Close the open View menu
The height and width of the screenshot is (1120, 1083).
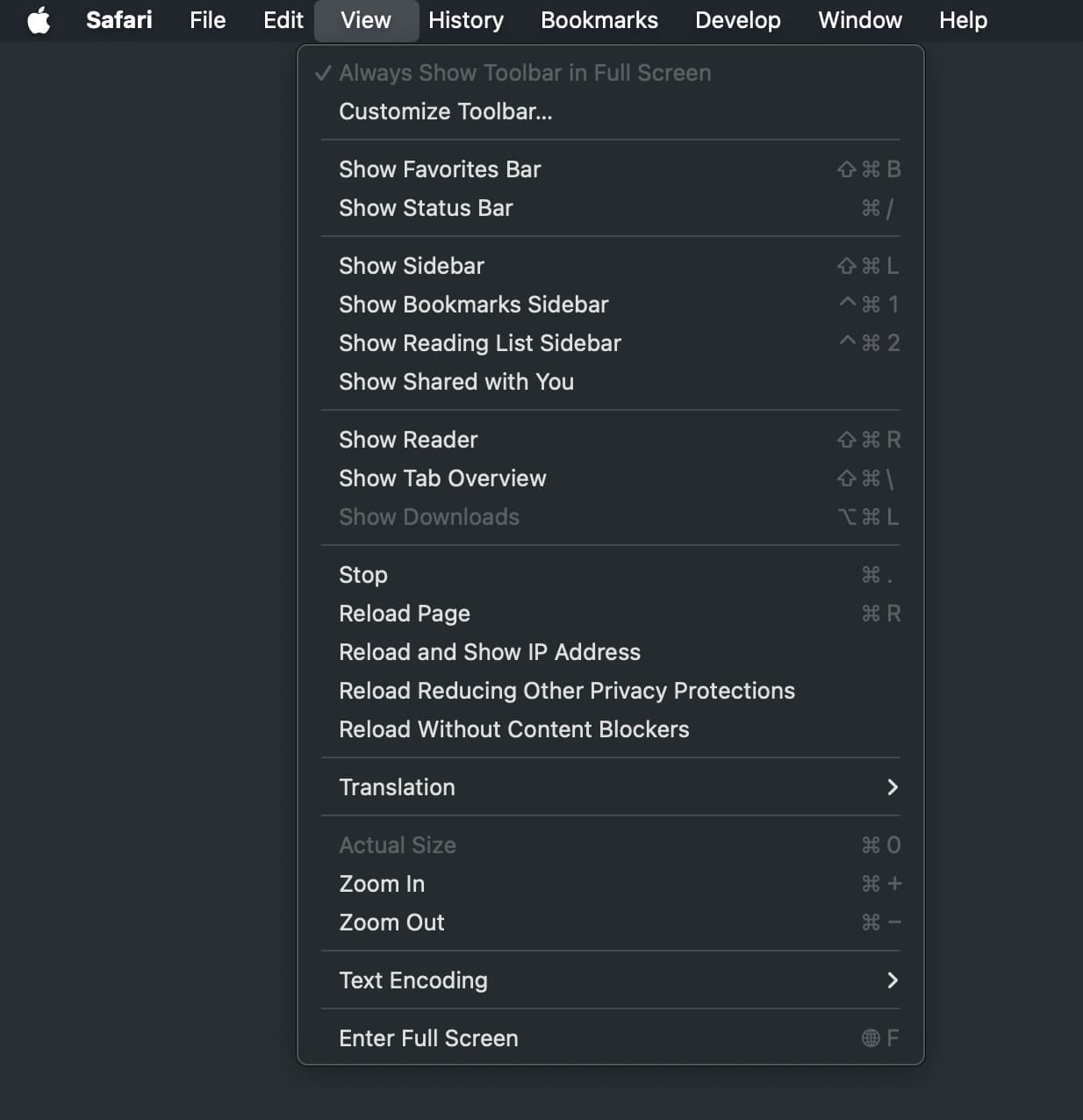tap(366, 20)
